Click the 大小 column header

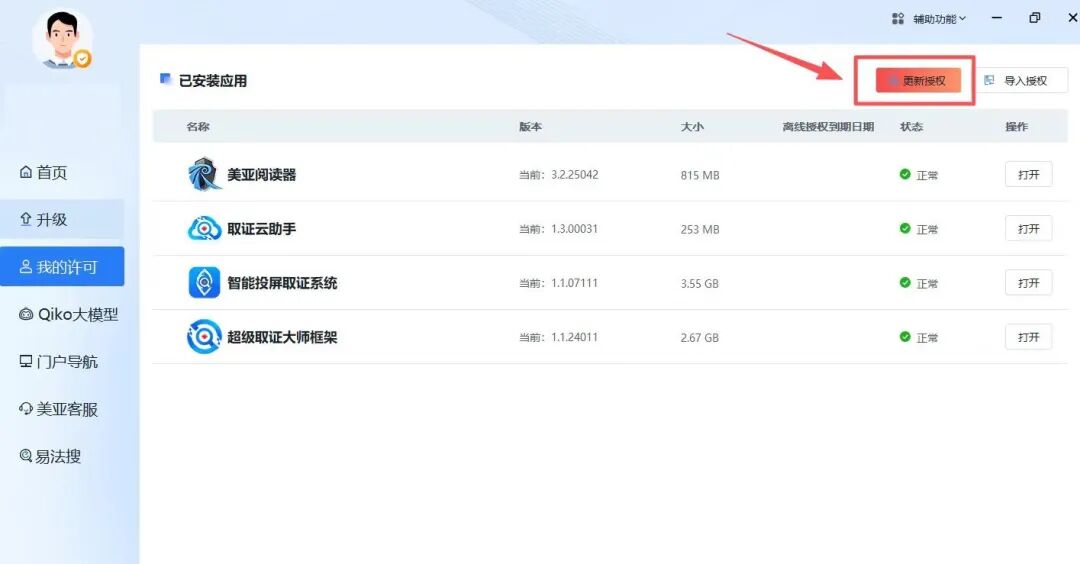[692, 127]
